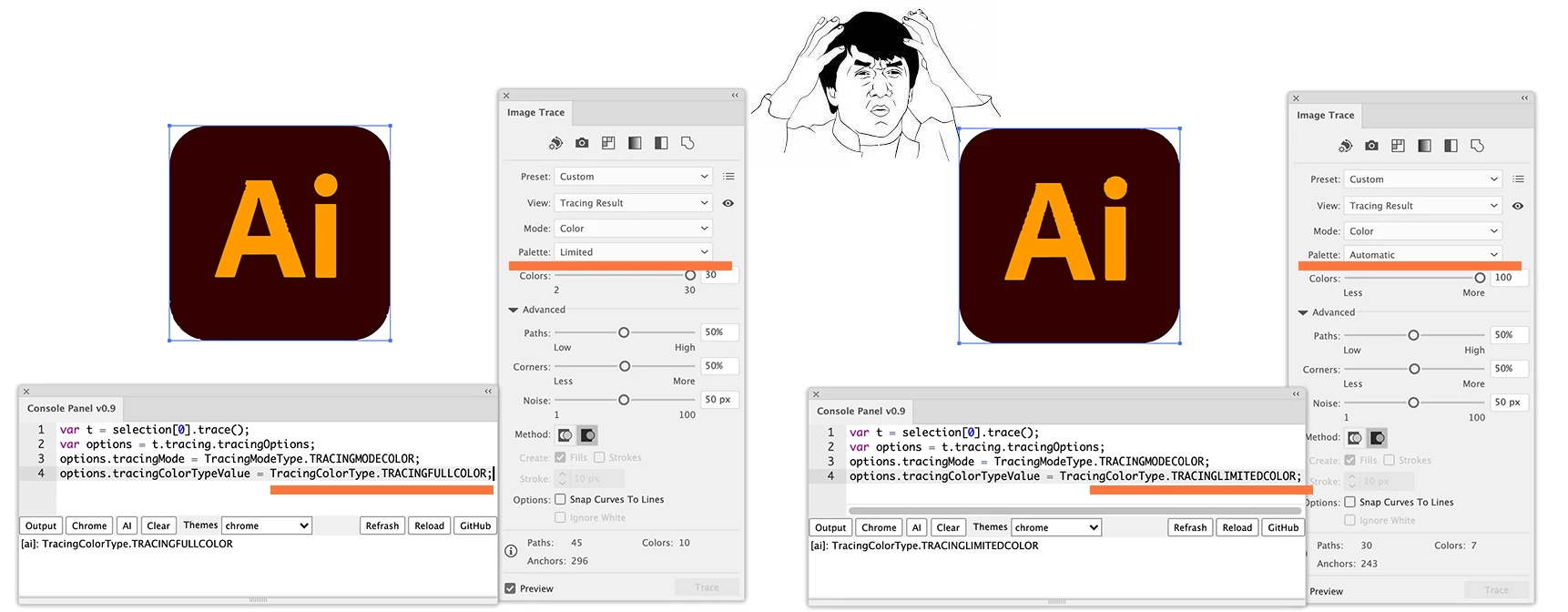1568x612 pixels.
Task: Select Grayscale preset icon in right Image Trace panel
Action: point(1424,146)
